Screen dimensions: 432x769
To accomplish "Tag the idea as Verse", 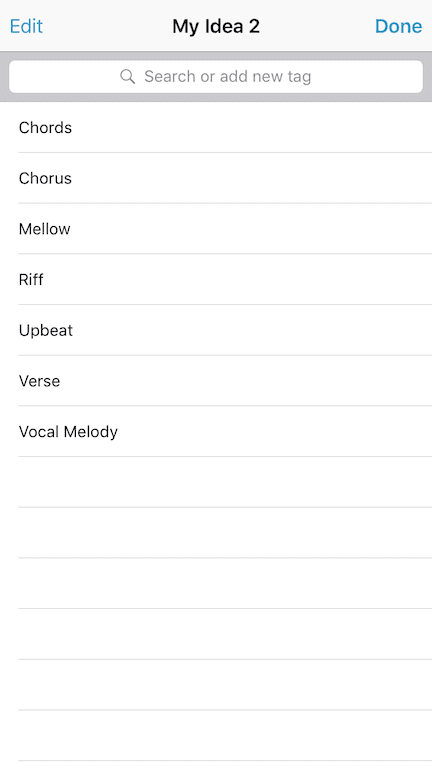I will (x=216, y=381).
